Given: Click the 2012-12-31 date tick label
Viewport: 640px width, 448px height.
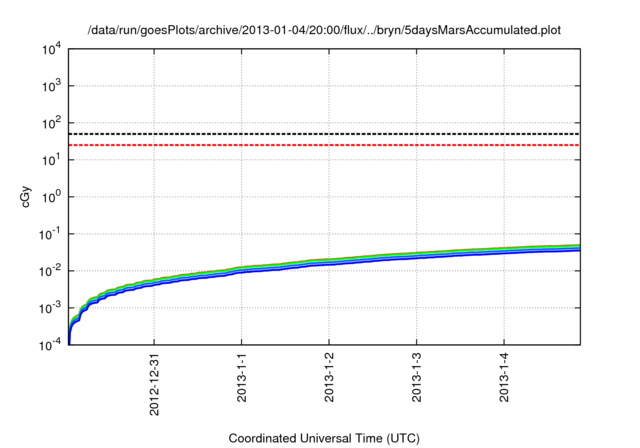Looking at the screenshot, I should (x=154, y=384).
